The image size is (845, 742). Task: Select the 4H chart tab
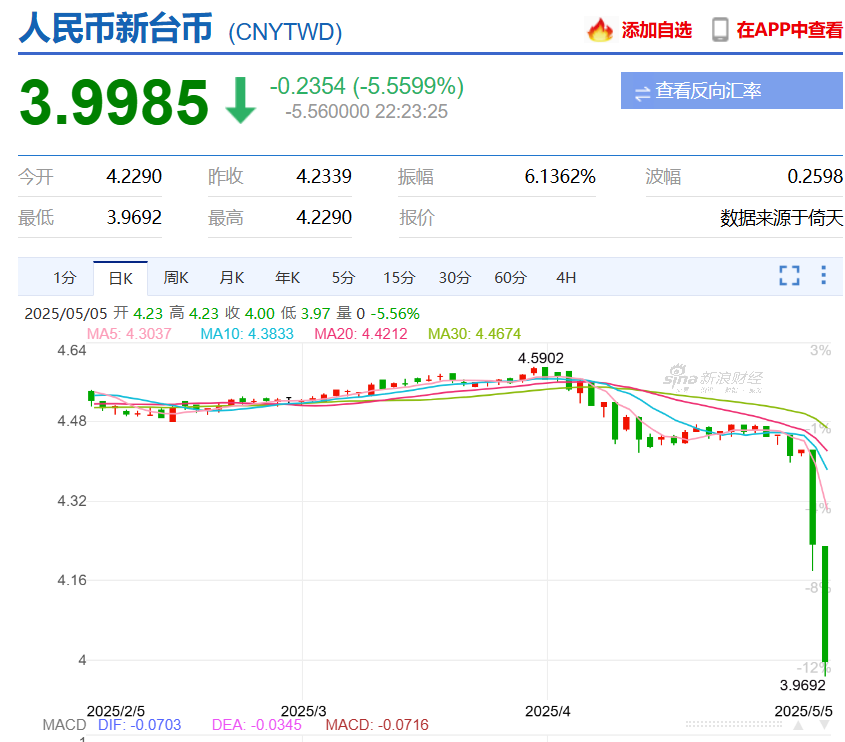pos(566,278)
